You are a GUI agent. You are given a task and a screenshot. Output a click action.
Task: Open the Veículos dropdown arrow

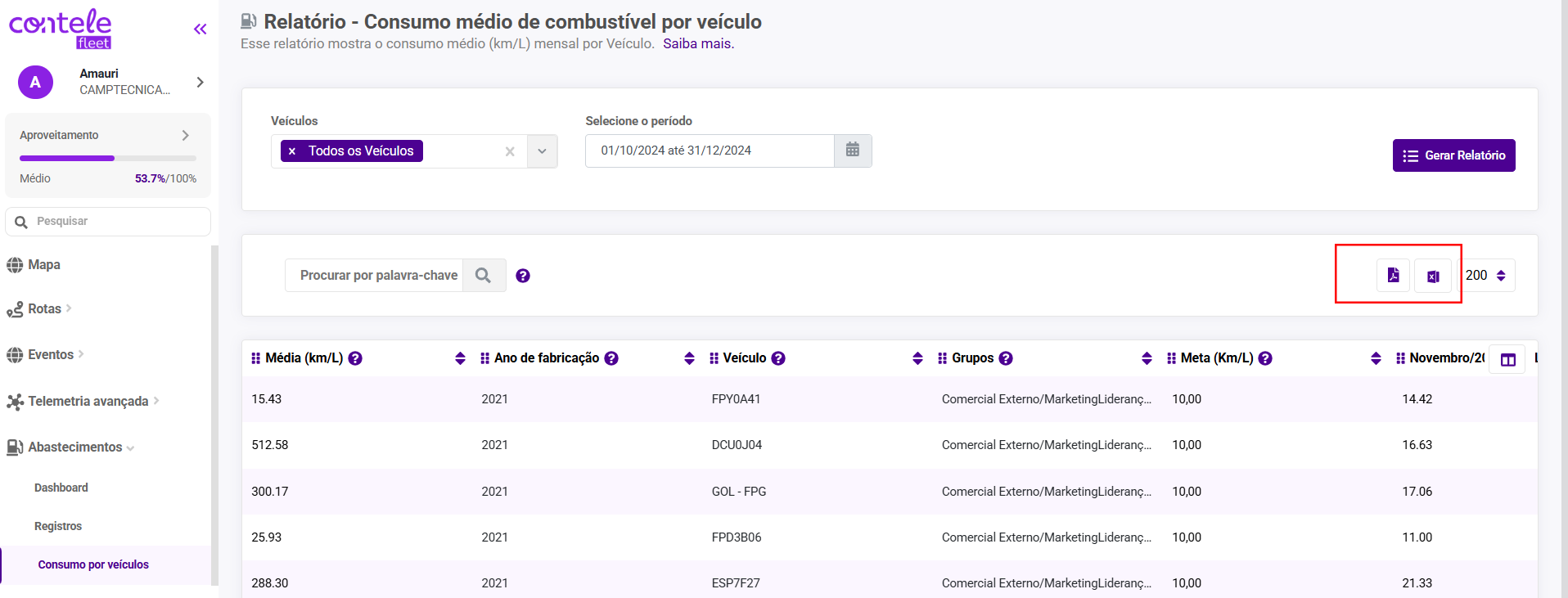(542, 151)
